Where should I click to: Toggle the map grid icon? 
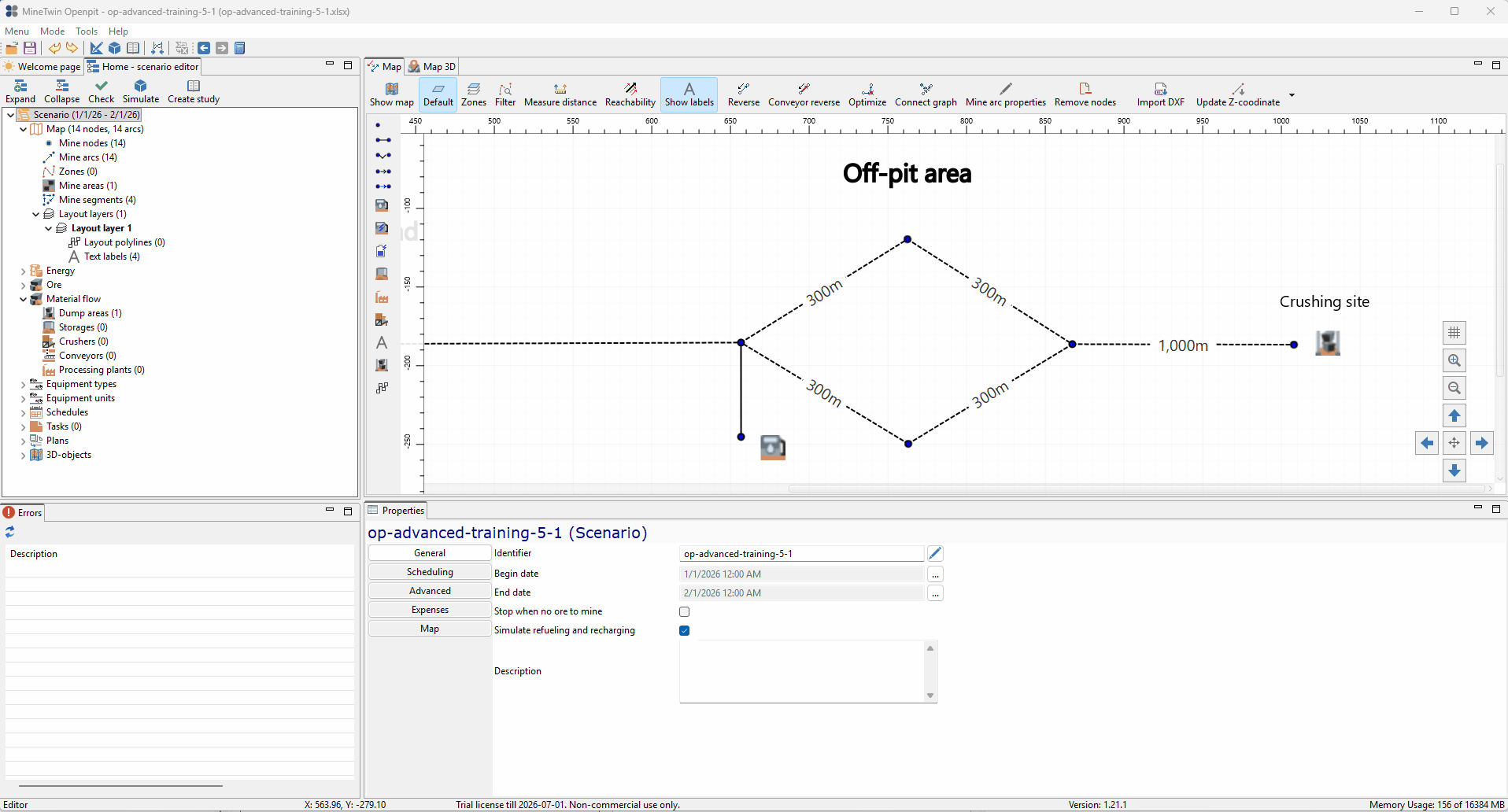point(1454,333)
